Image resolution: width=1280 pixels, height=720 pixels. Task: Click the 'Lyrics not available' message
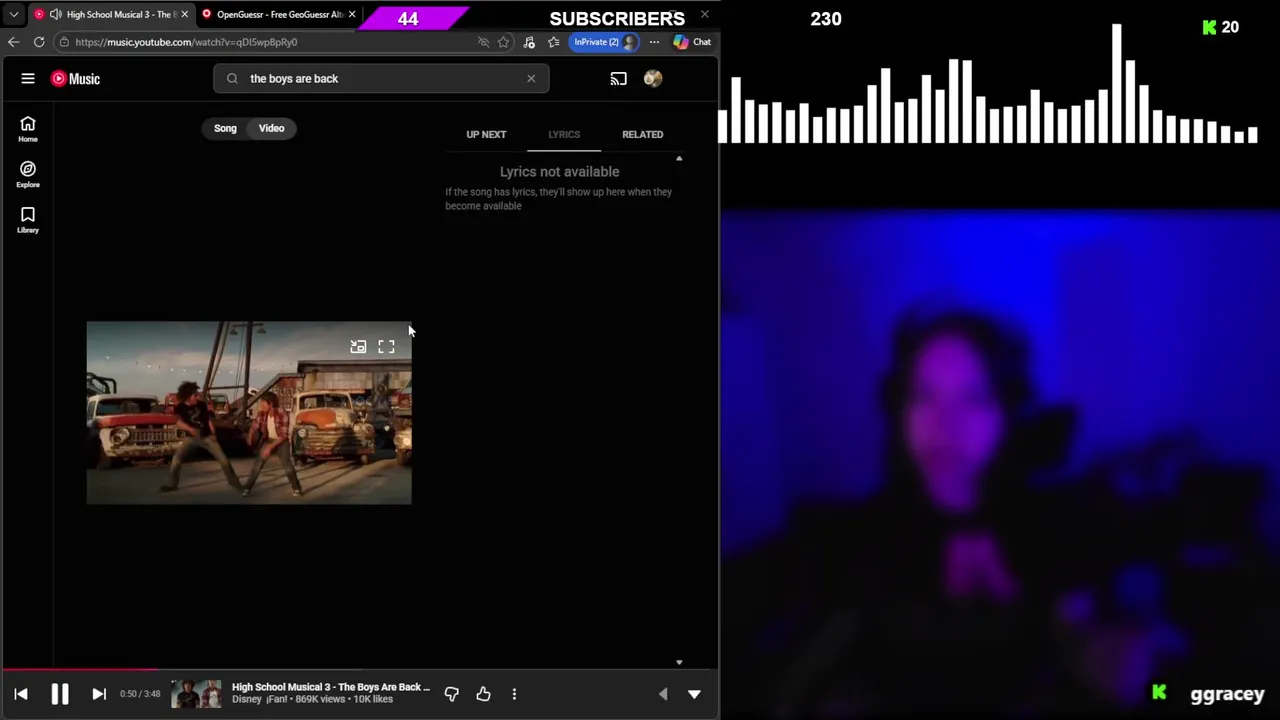(x=559, y=172)
